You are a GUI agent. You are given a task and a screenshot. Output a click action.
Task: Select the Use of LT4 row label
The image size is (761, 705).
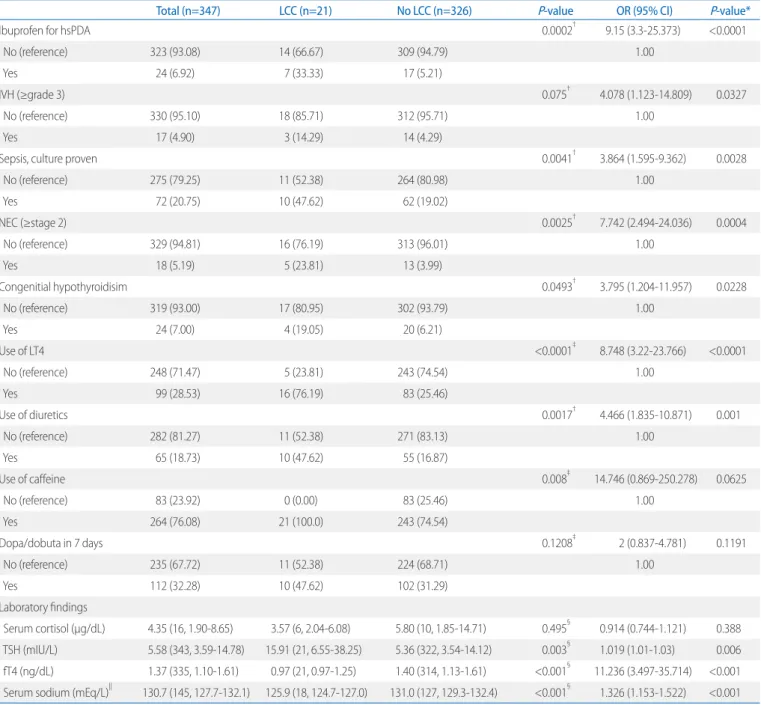pos(22,351)
